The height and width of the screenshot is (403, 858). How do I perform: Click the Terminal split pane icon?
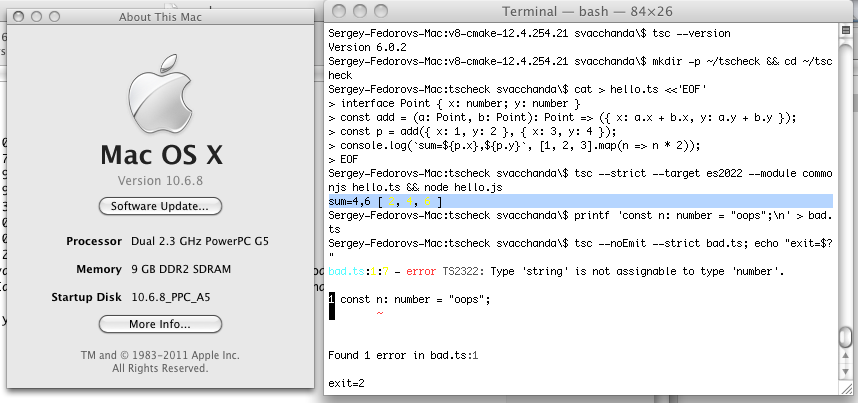pyautogui.click(x=845, y=31)
